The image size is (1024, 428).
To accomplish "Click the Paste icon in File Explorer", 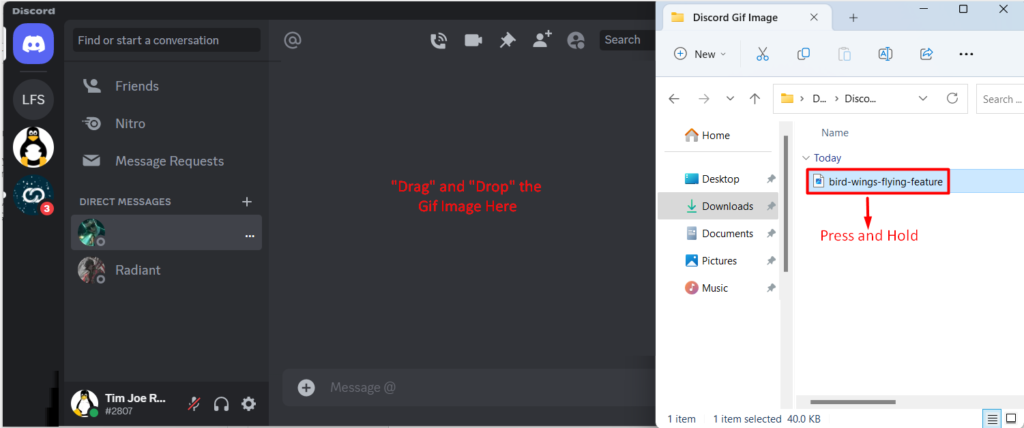I will click(x=844, y=54).
